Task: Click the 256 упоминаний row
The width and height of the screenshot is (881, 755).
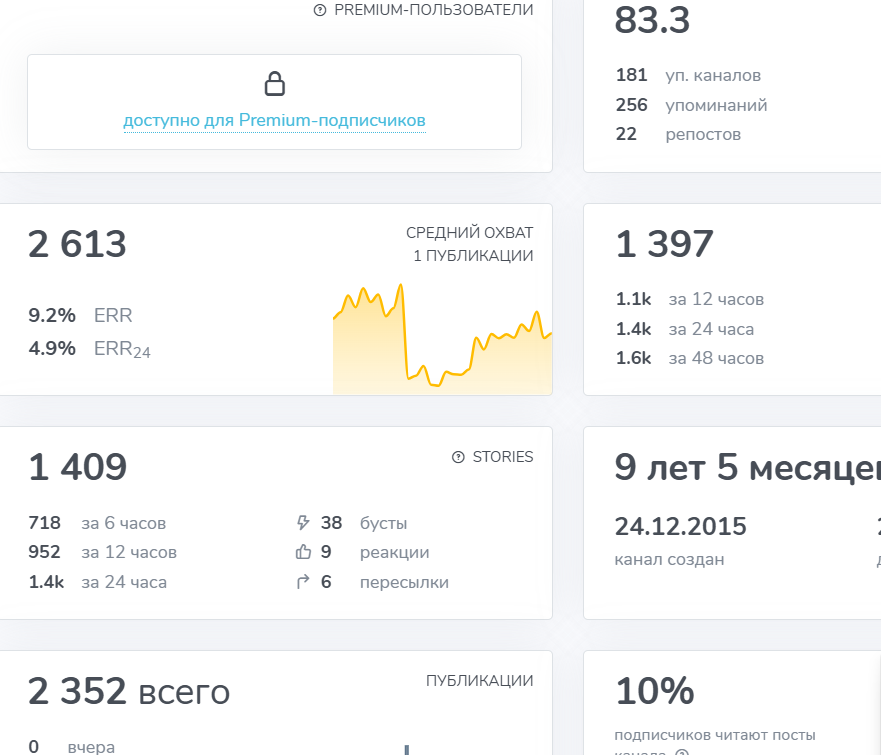Action: click(692, 105)
